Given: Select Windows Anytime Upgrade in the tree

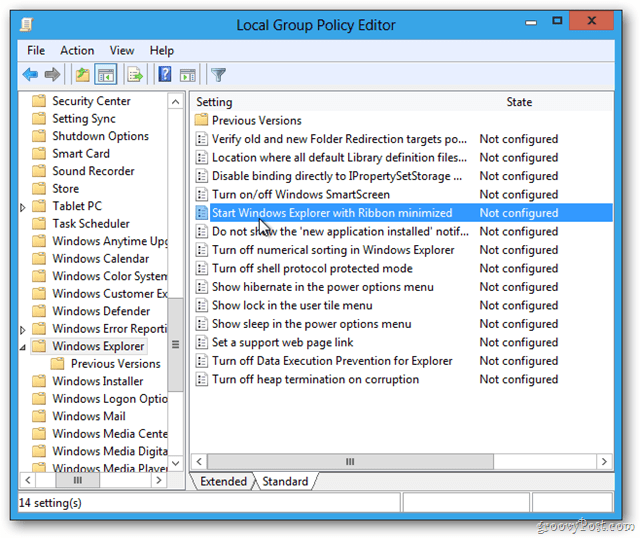Looking at the screenshot, I should [110, 241].
